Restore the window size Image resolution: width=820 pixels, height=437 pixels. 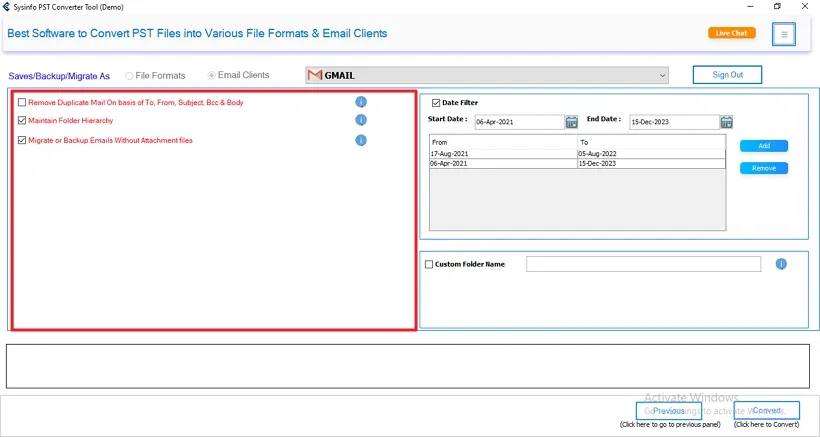[x=777, y=7]
